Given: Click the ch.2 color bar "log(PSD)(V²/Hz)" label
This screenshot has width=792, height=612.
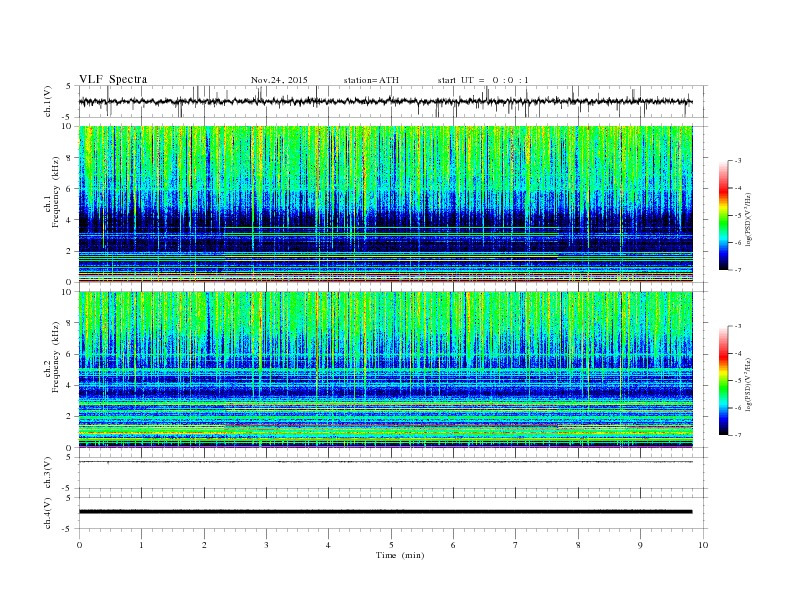Looking at the screenshot, I should click(x=749, y=384).
